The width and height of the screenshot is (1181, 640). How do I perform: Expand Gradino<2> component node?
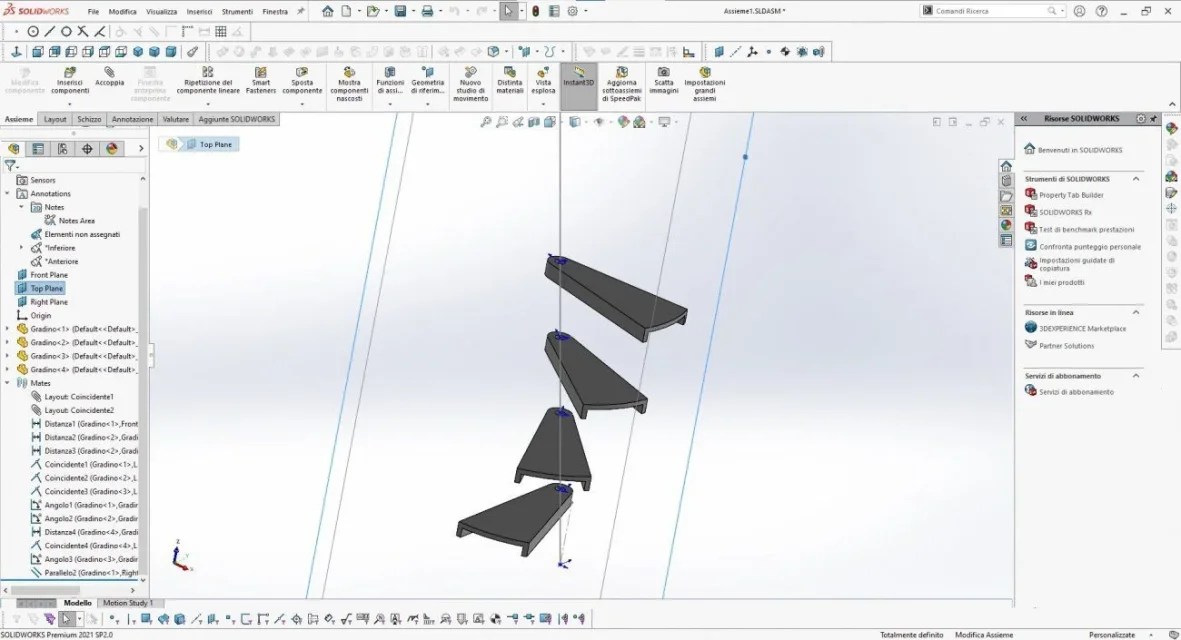[x=8, y=343]
